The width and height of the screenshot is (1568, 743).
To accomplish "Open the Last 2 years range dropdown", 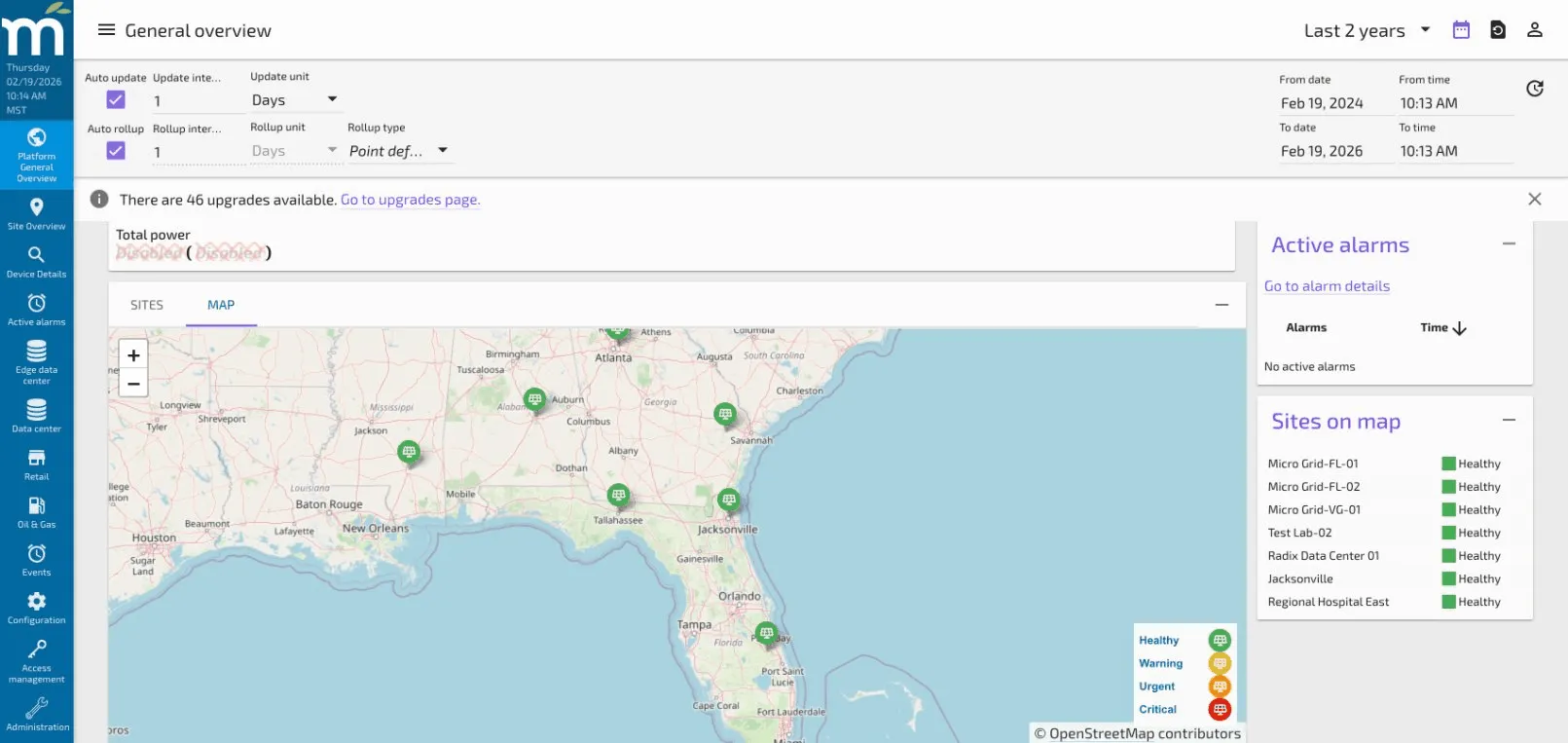I will click(x=1367, y=30).
